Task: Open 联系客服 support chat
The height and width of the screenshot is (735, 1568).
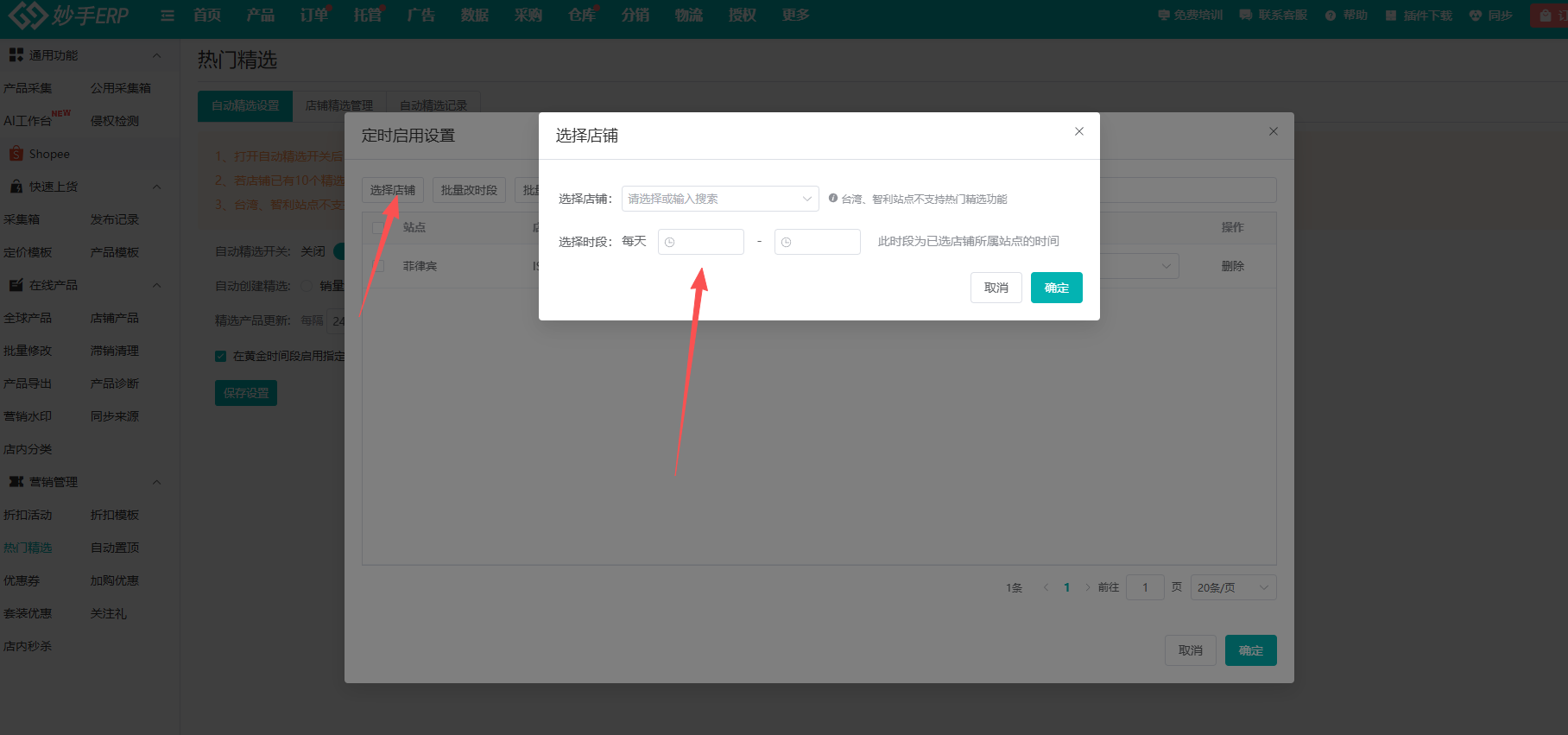Action: 1274,16
